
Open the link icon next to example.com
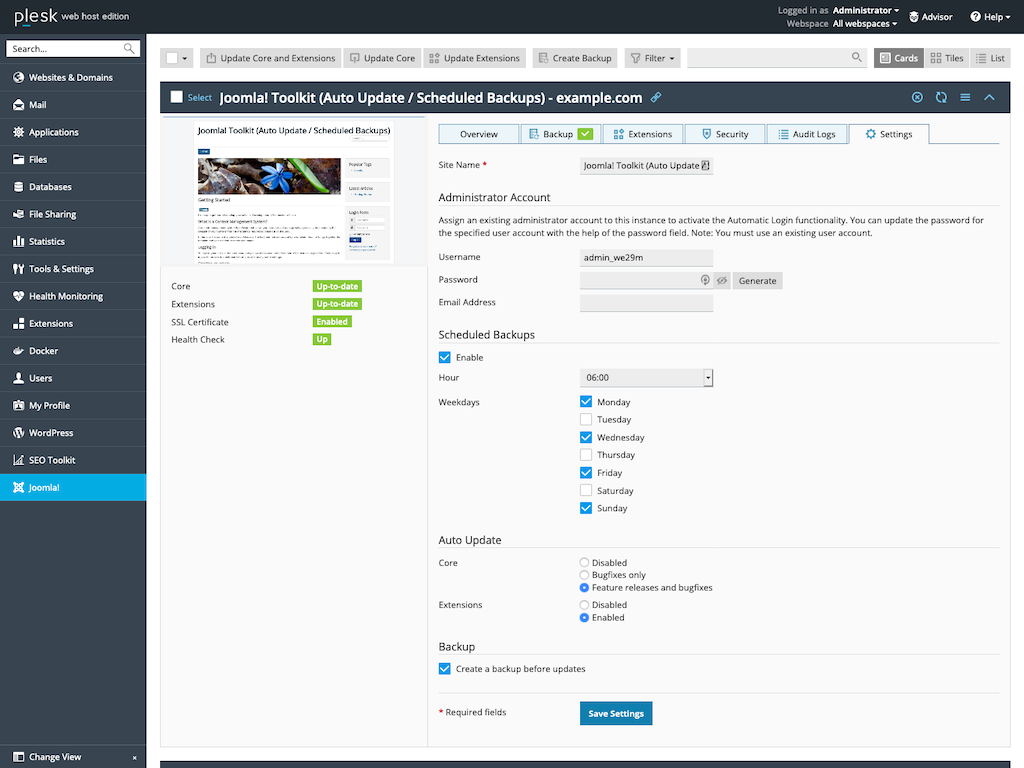[x=656, y=97]
